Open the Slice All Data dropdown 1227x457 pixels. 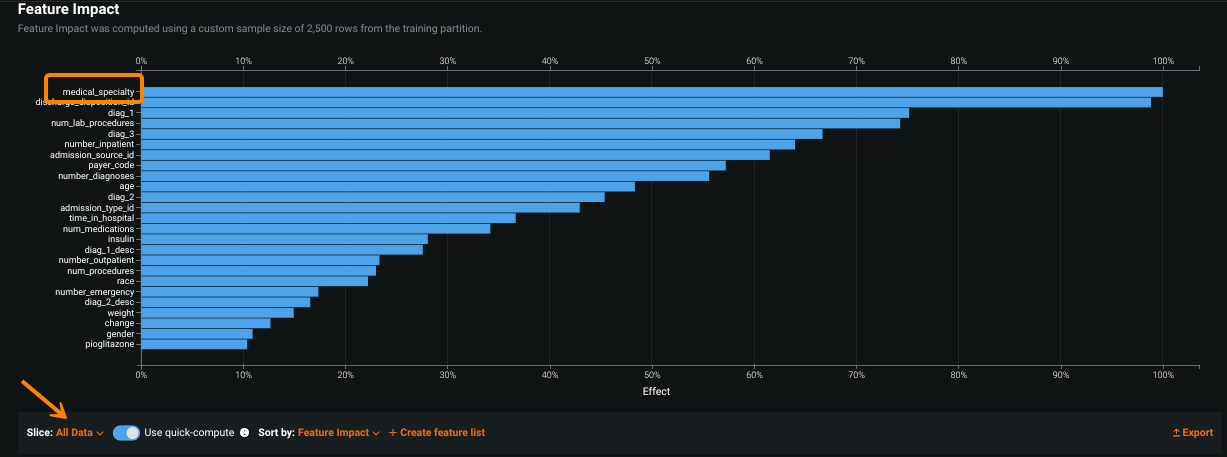pyautogui.click(x=80, y=433)
